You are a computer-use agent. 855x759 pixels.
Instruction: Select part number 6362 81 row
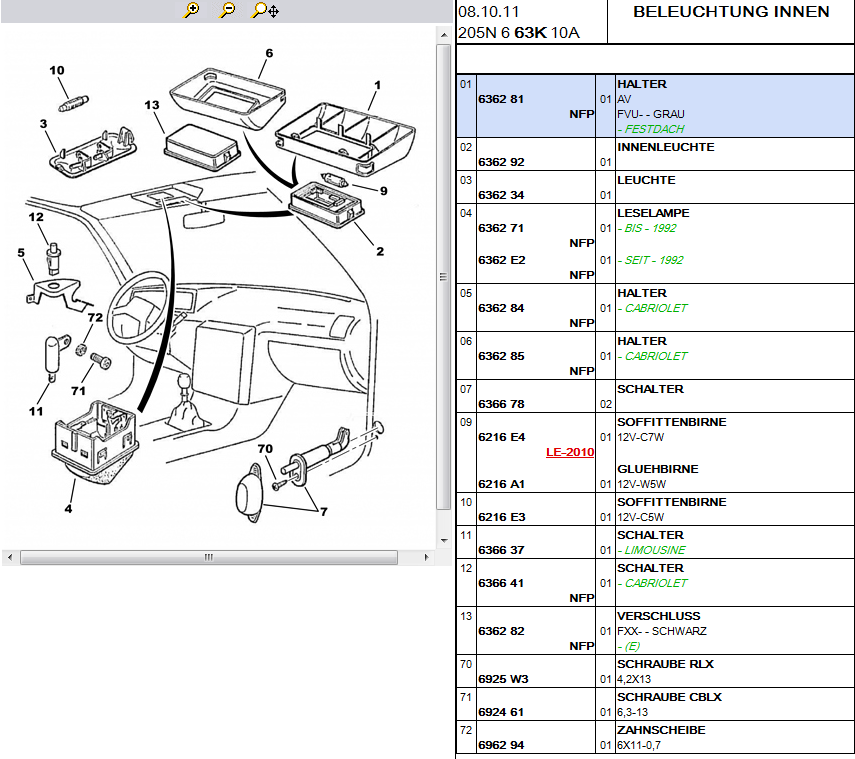coord(501,100)
